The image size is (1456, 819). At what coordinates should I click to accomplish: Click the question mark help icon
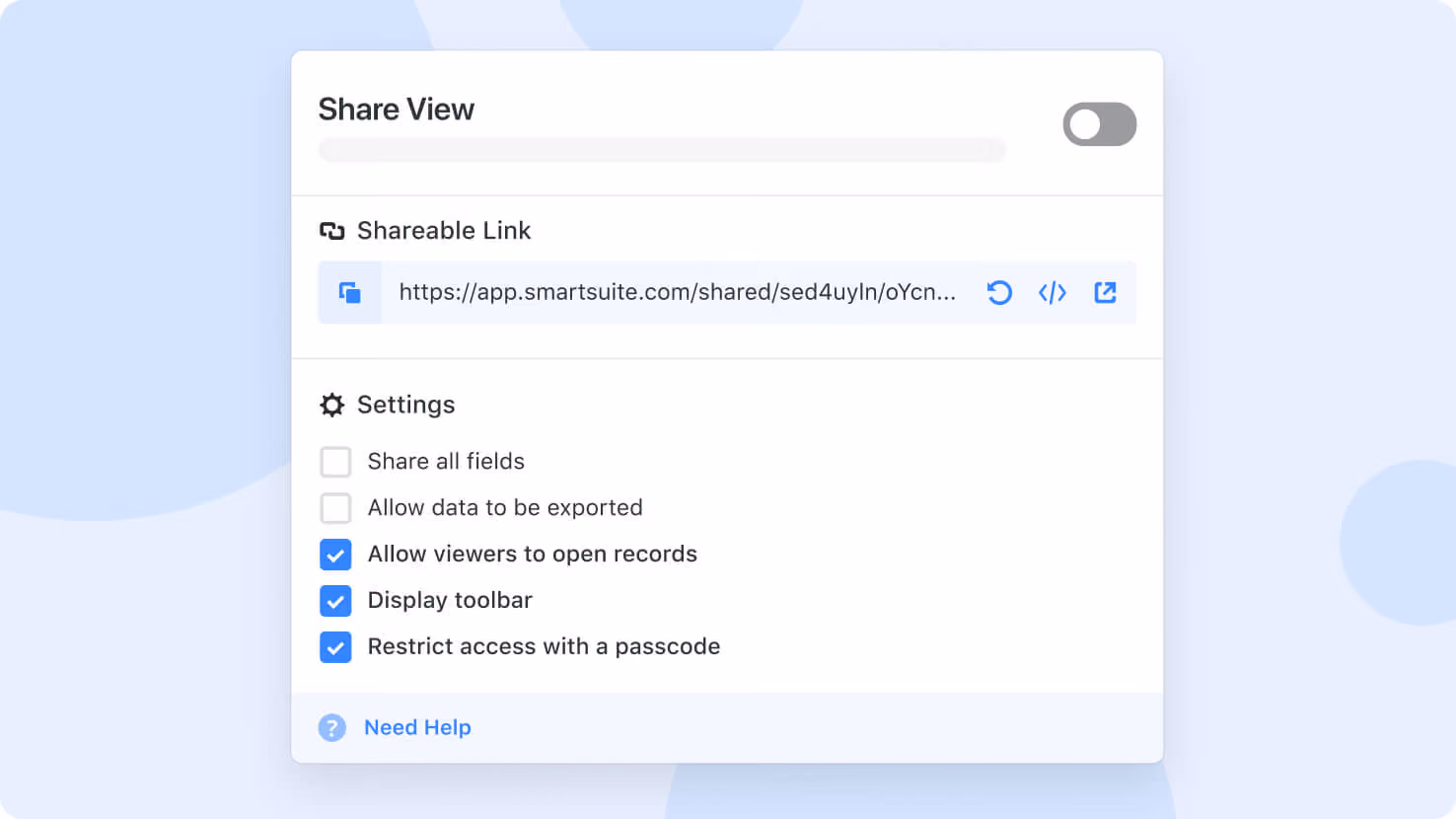(332, 727)
